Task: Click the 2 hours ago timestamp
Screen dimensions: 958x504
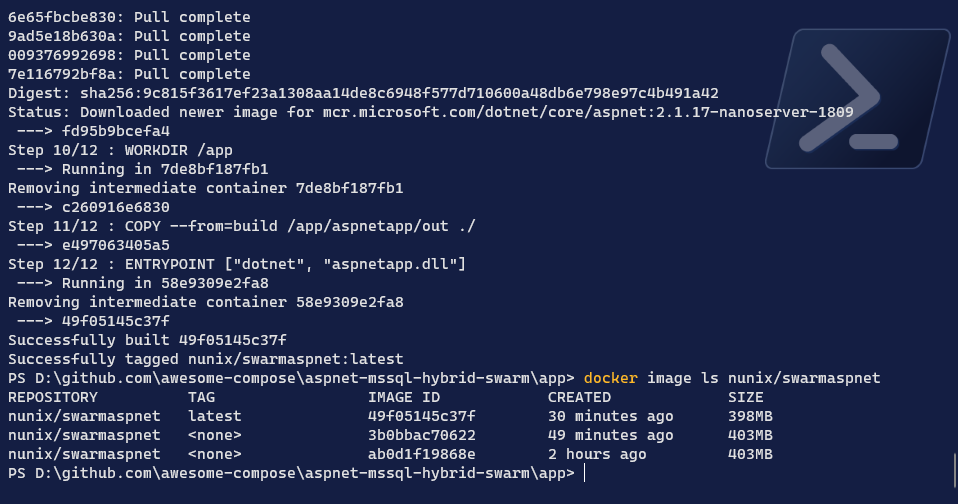Action: point(597,454)
